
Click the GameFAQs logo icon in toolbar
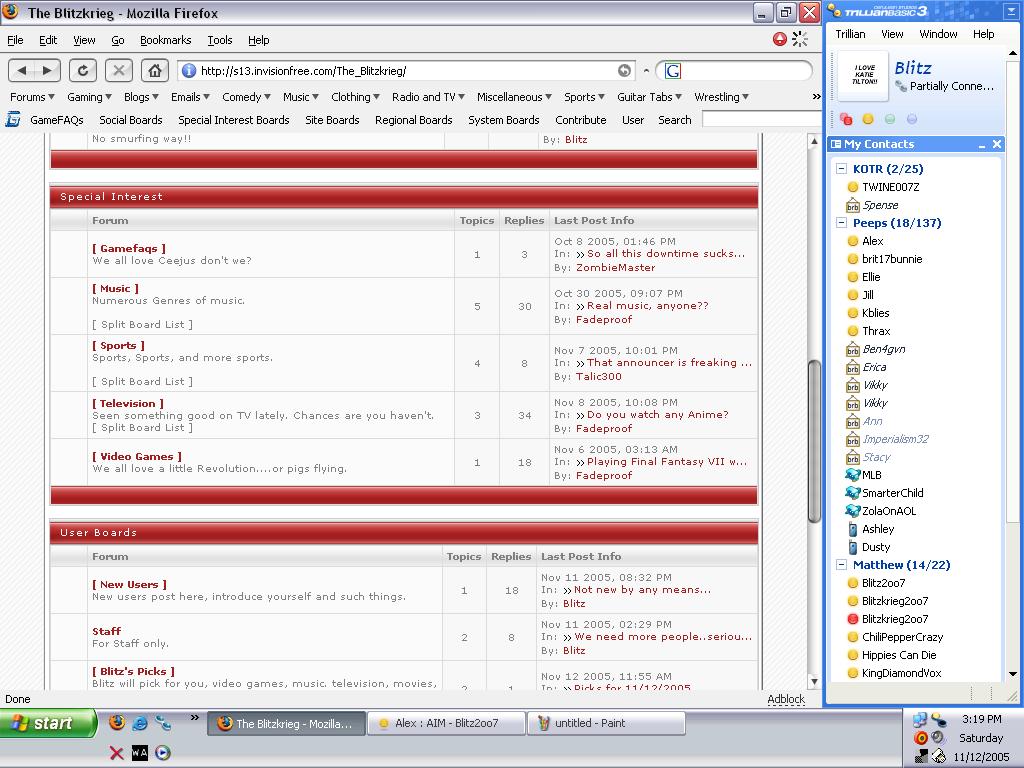[x=13, y=119]
